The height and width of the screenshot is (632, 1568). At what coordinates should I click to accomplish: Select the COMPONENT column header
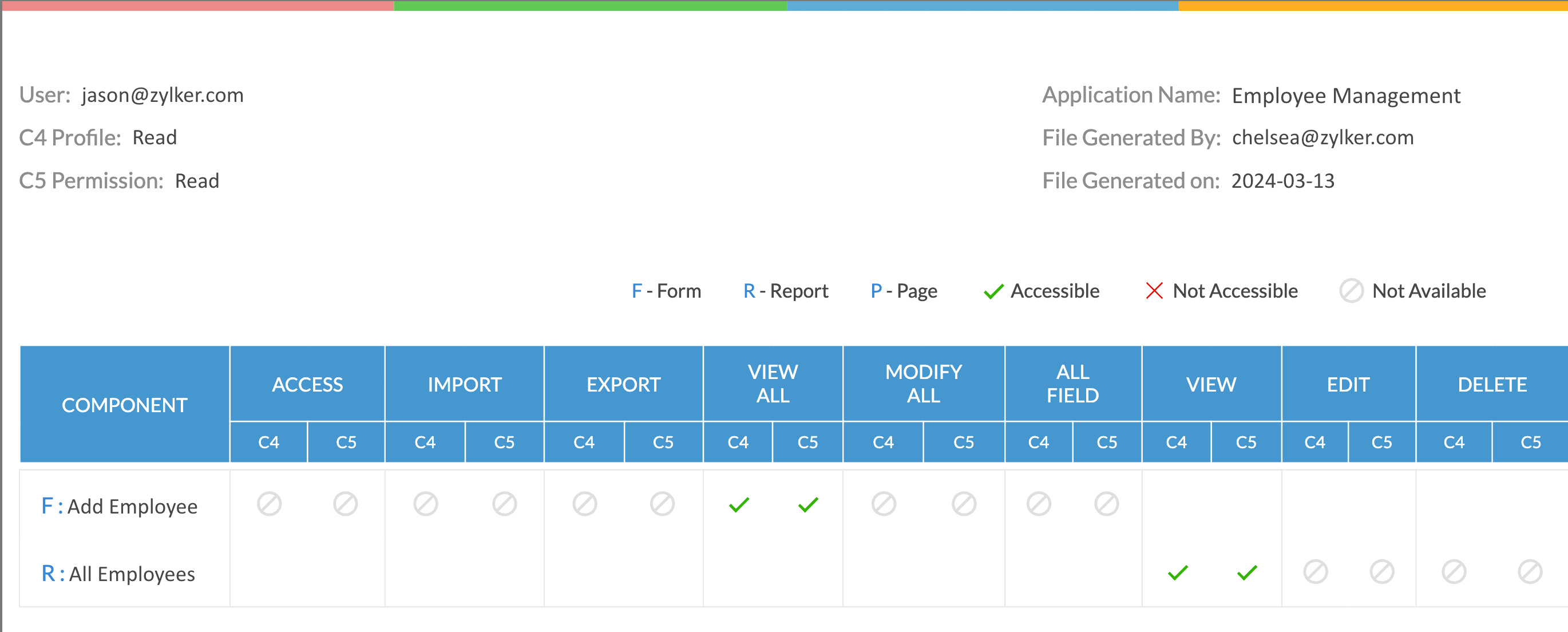pyautogui.click(x=124, y=405)
